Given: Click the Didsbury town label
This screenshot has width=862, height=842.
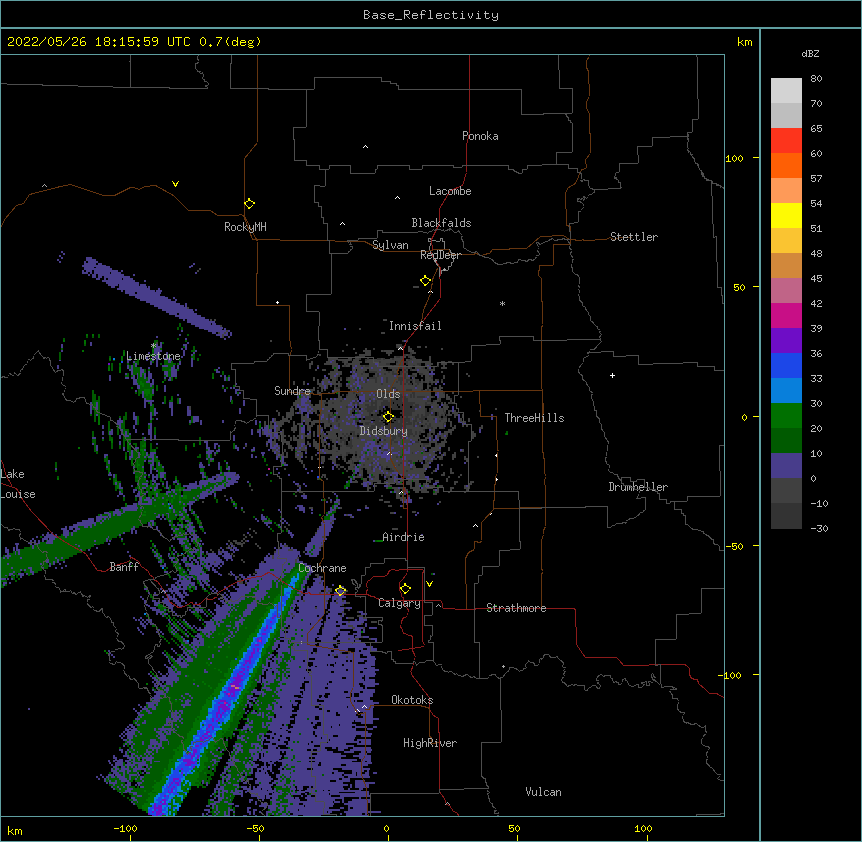Looking at the screenshot, I should coord(384,431).
